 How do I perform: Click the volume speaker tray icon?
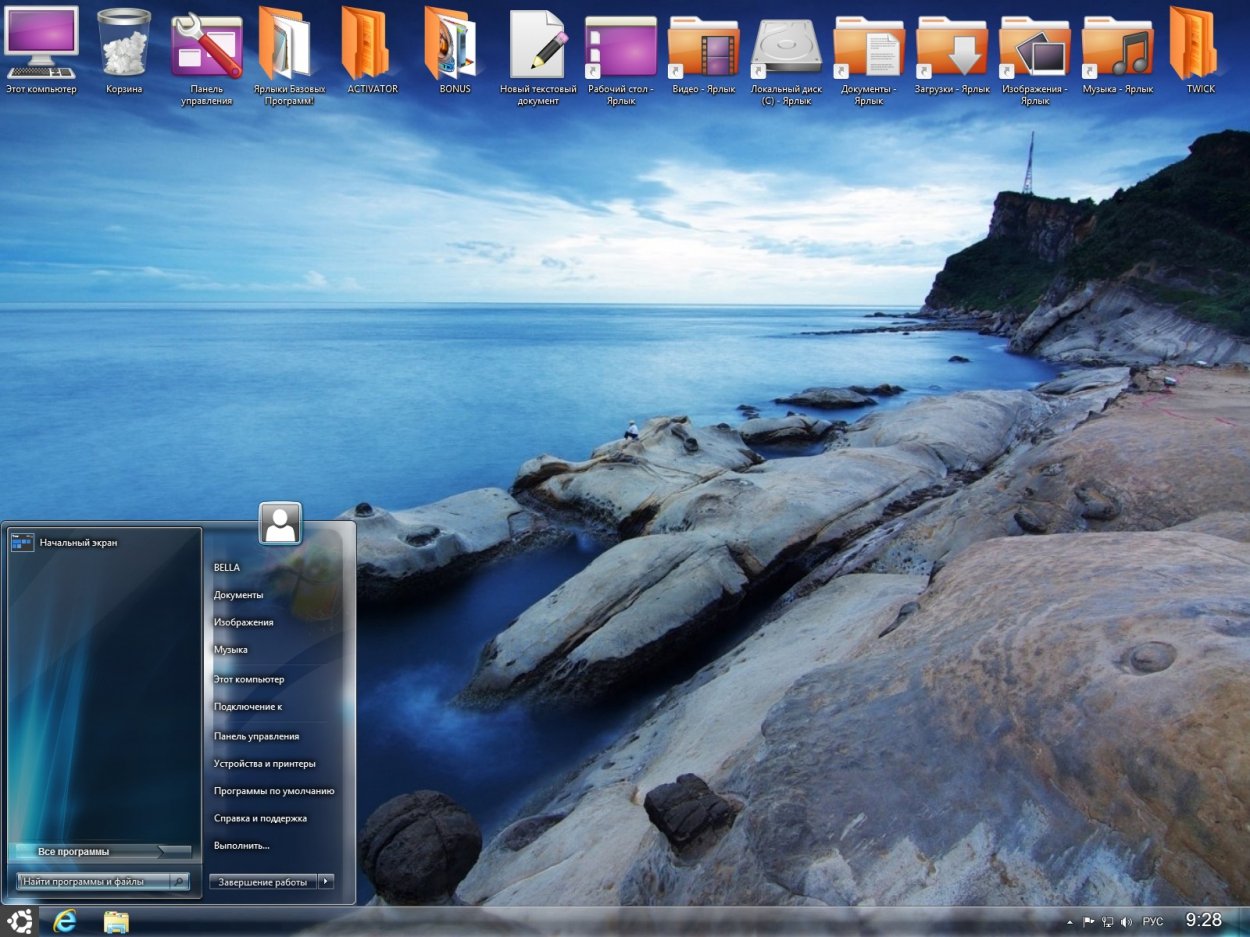pyautogui.click(x=1127, y=921)
